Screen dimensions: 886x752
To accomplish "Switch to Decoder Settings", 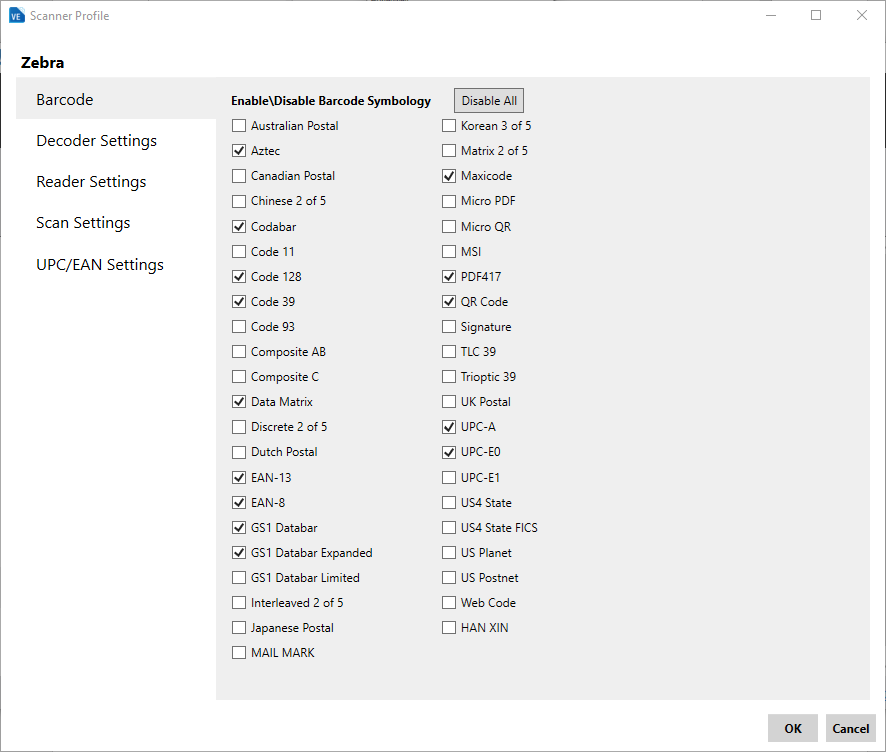I will (96, 140).
